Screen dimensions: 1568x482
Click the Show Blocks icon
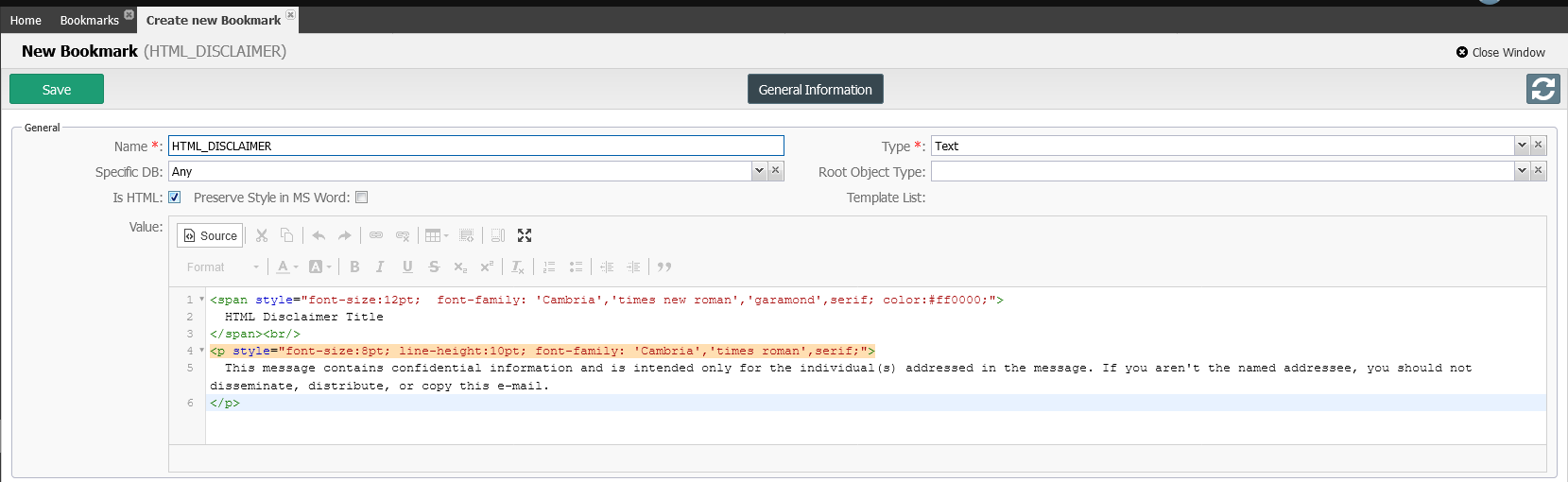(x=498, y=235)
